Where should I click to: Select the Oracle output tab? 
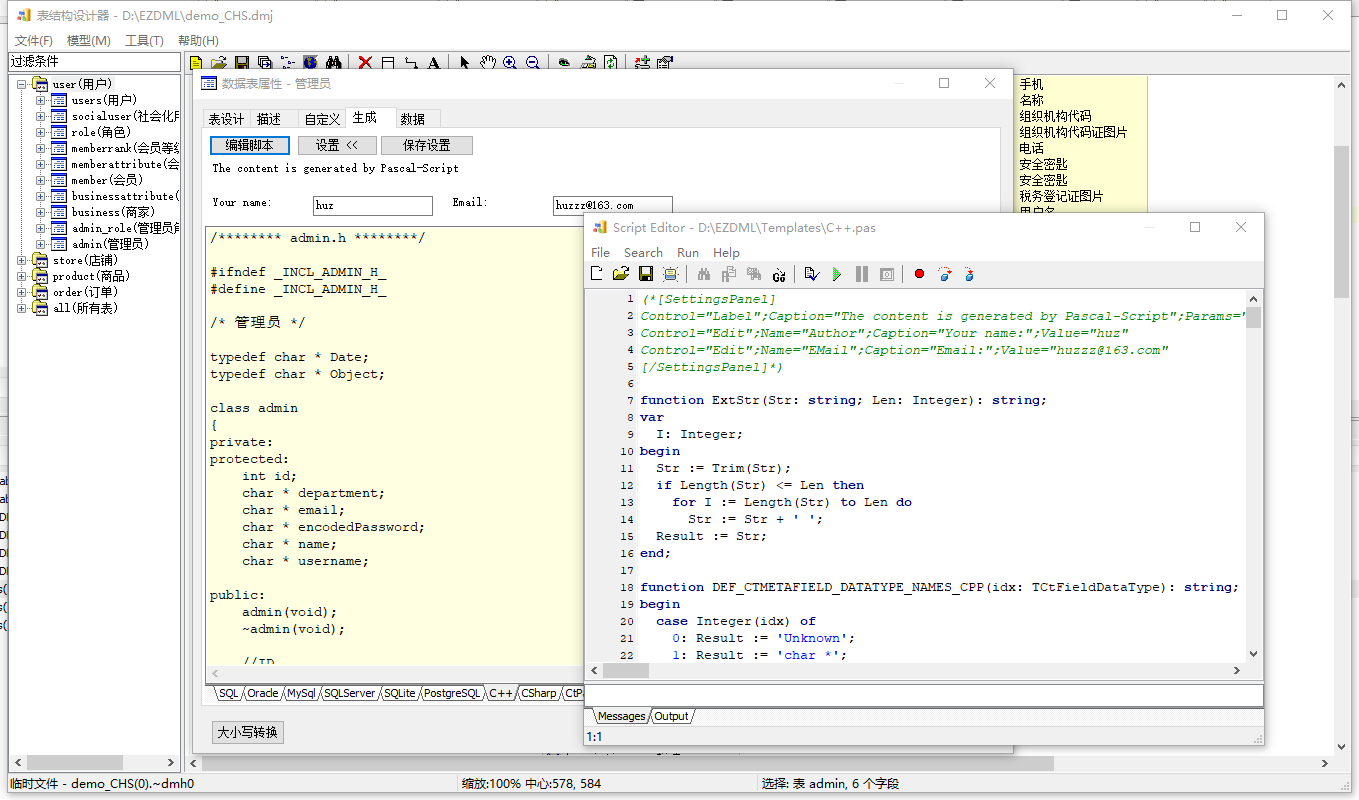tap(263, 693)
